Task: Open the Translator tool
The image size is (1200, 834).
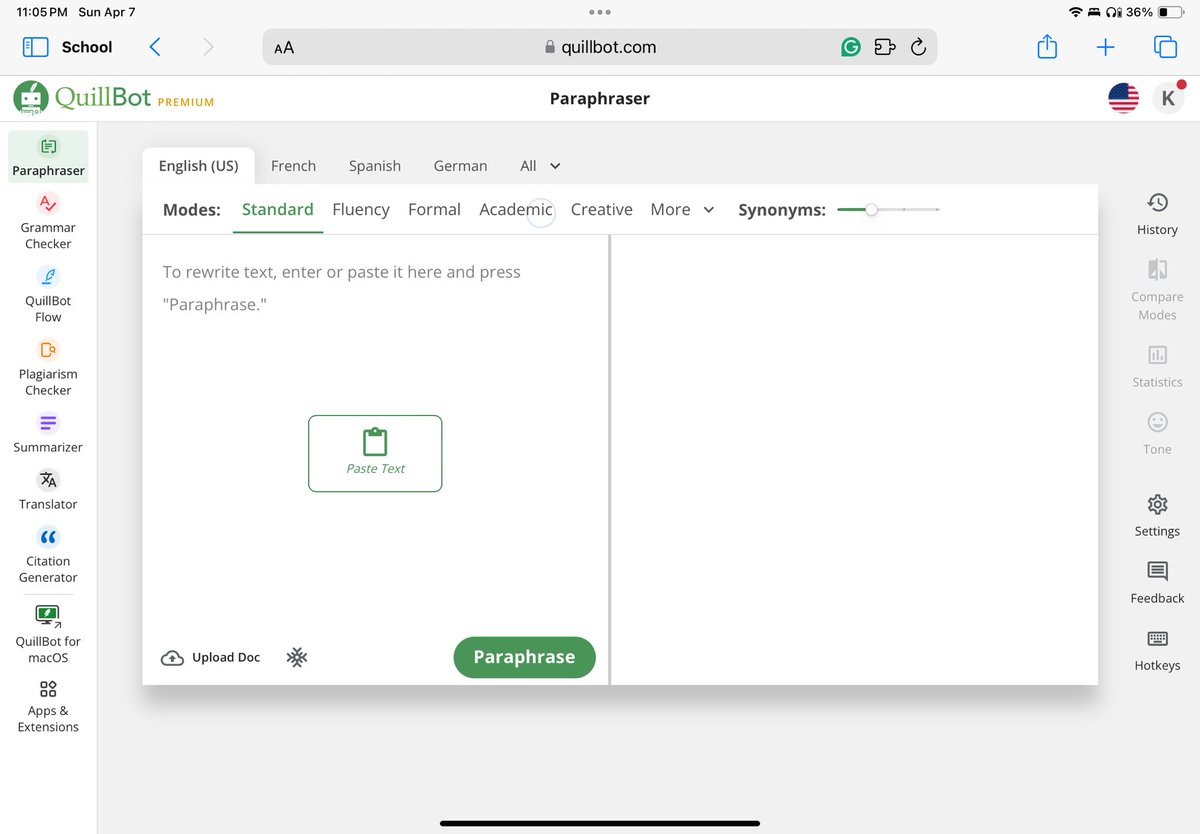Action: pos(48,490)
